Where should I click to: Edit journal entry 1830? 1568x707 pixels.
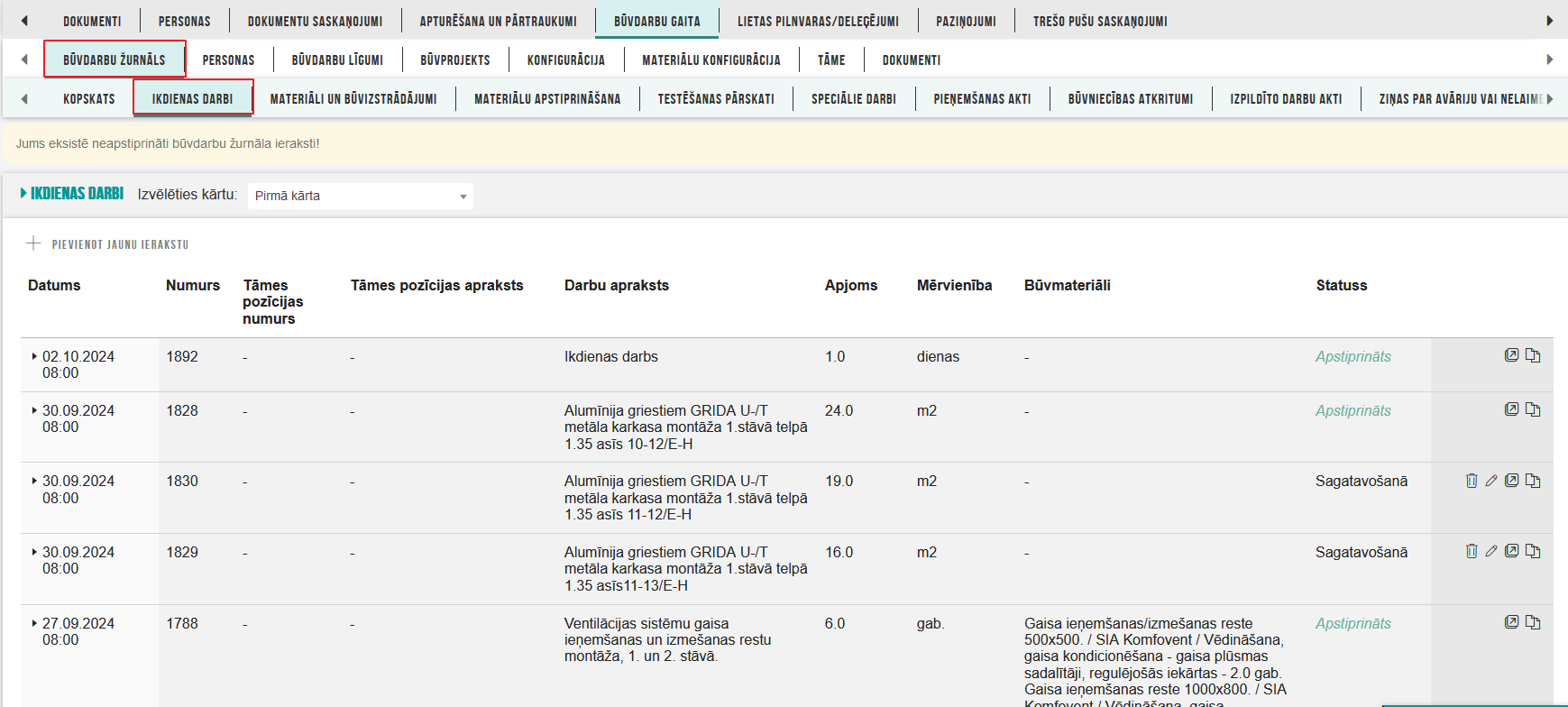tap(1491, 481)
